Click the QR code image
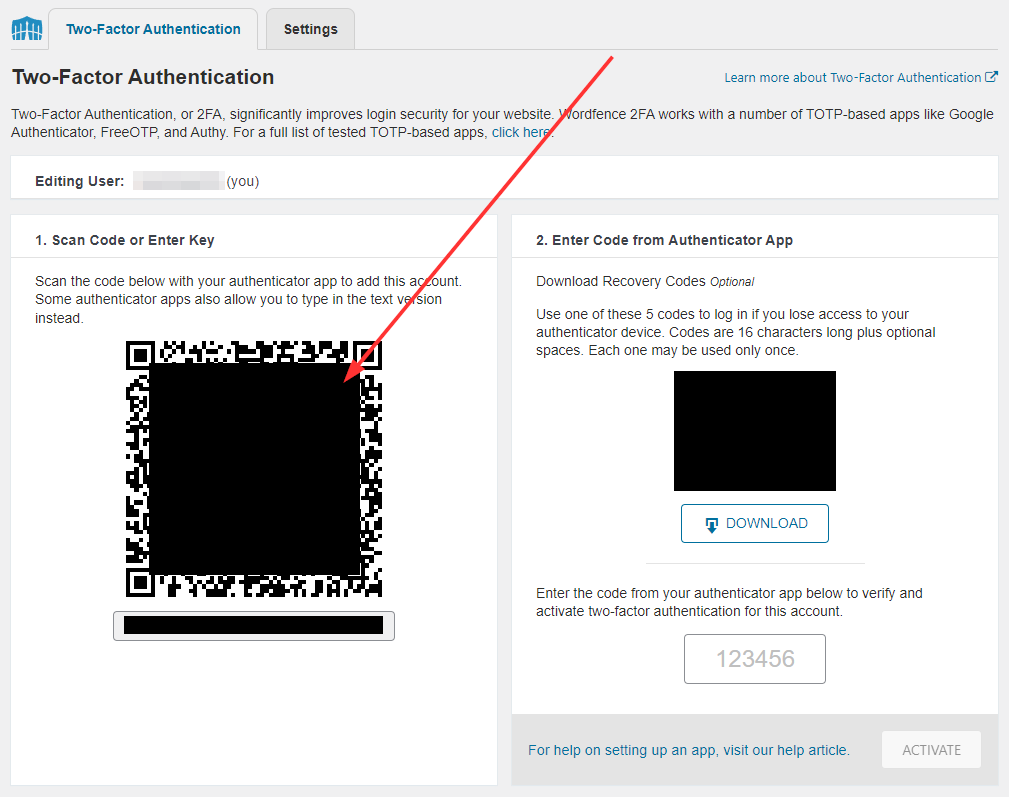The height and width of the screenshot is (797, 1009). pyautogui.click(x=254, y=469)
